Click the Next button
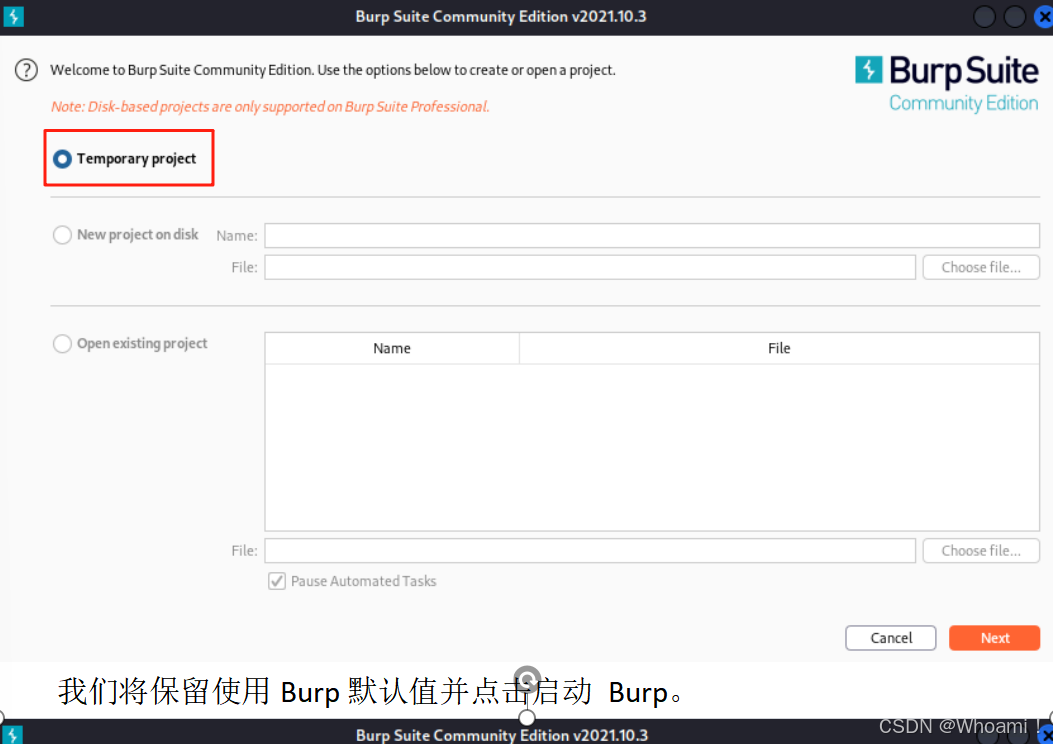 pyautogui.click(x=994, y=638)
